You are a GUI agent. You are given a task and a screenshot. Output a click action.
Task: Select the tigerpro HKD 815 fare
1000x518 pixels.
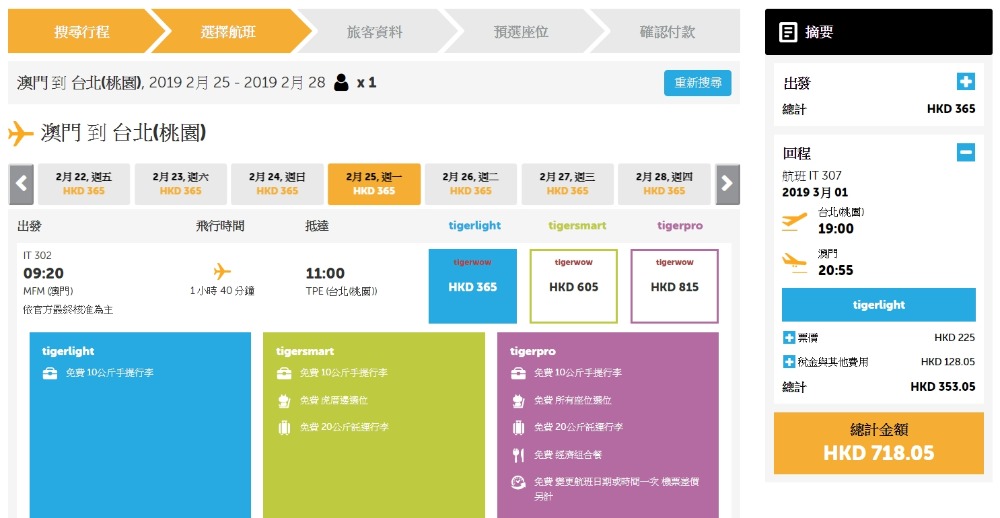[675, 286]
